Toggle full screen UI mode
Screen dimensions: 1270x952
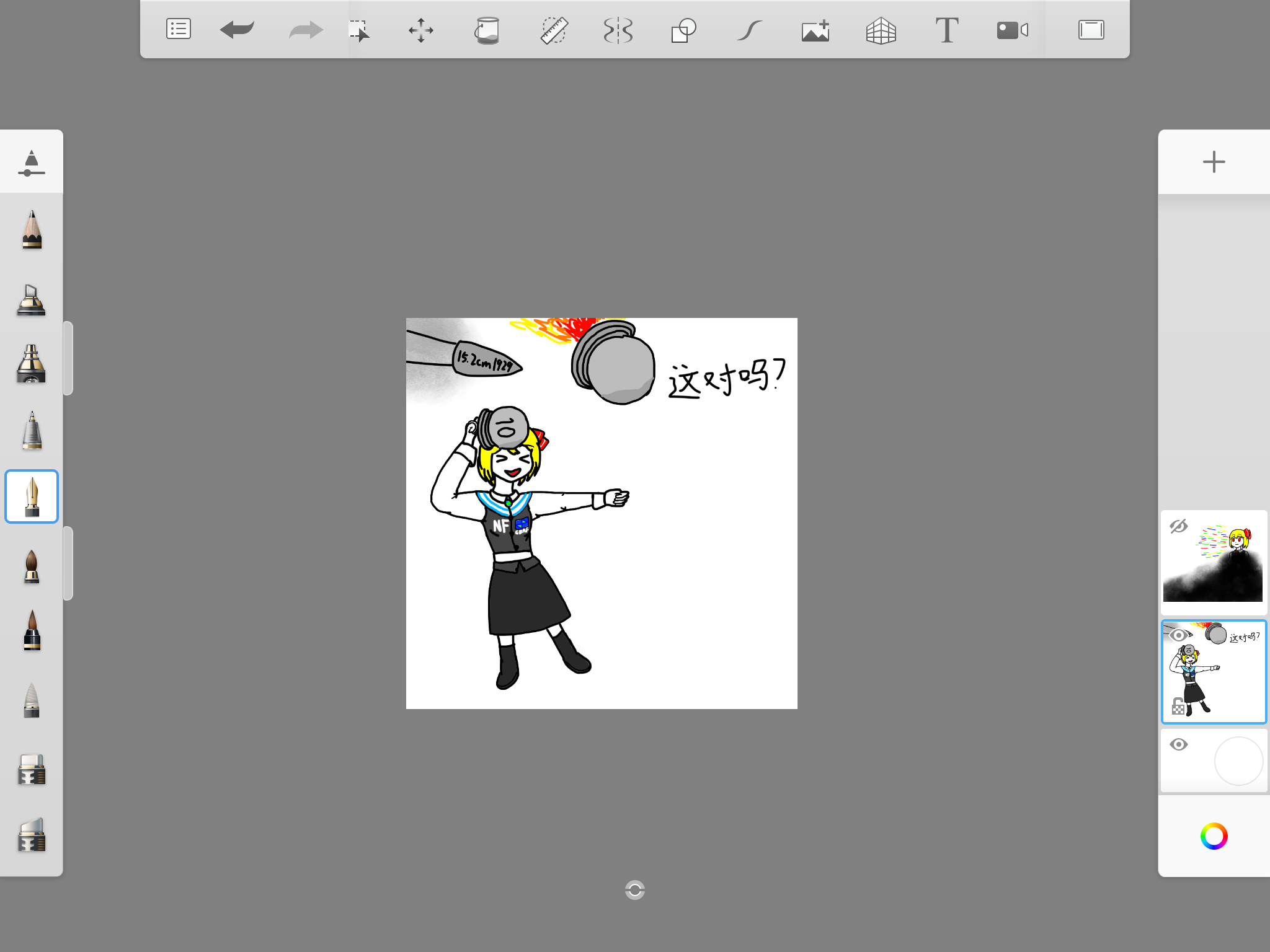(1091, 30)
